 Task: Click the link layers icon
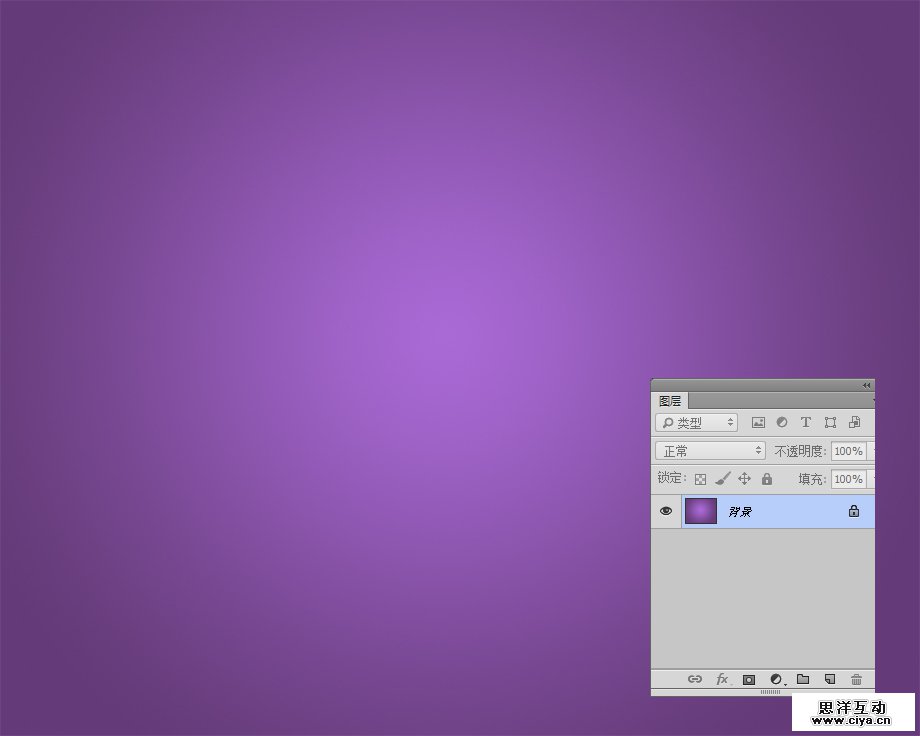(x=695, y=679)
